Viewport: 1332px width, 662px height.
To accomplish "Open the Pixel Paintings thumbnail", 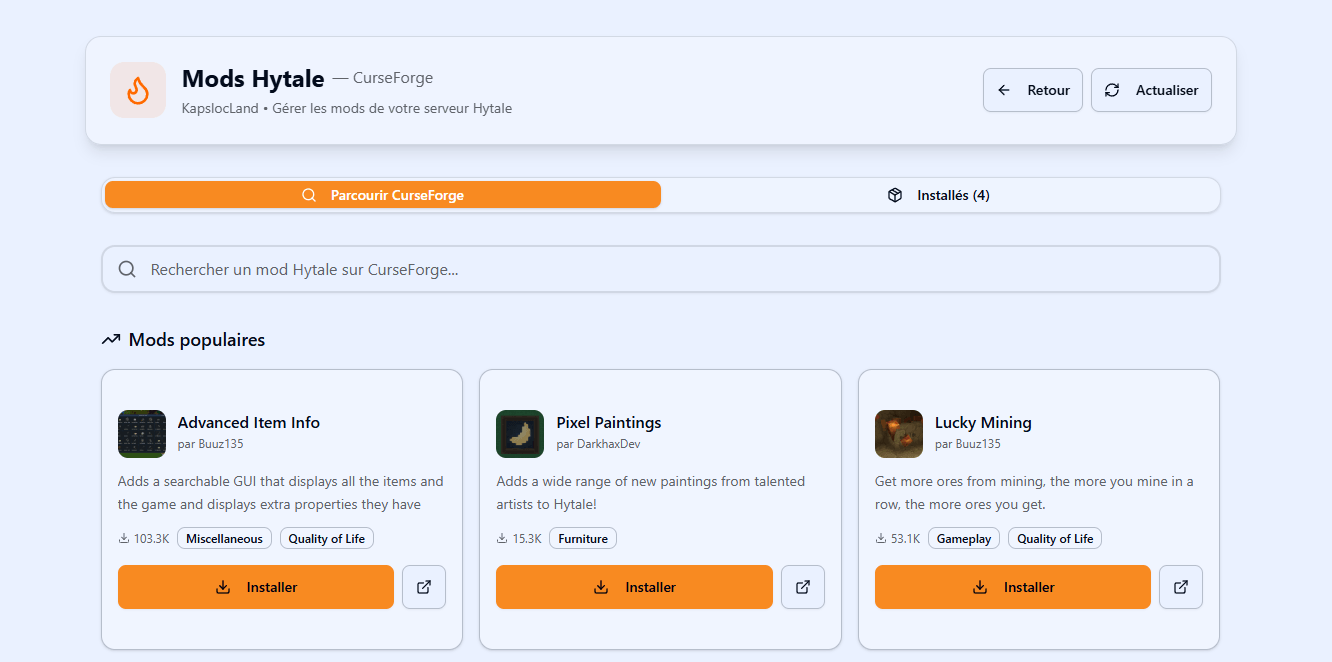I will click(x=520, y=434).
